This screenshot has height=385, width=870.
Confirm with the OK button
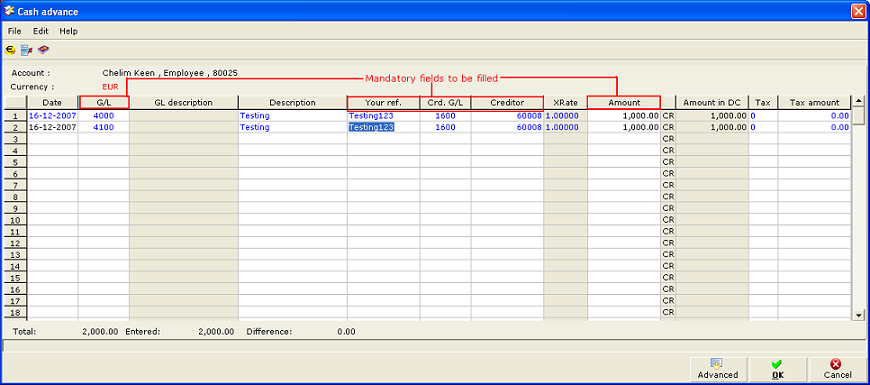pyautogui.click(x=777, y=369)
